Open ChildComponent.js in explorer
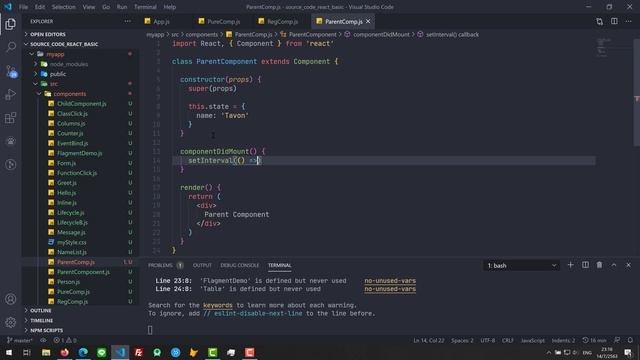This screenshot has height=360, width=640. tap(81, 104)
